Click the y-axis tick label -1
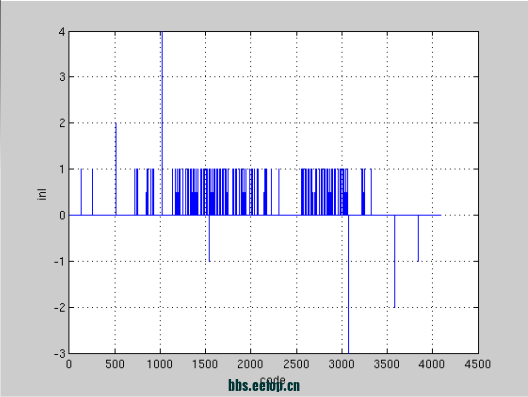This screenshot has width=528, height=397. pyautogui.click(x=60, y=261)
